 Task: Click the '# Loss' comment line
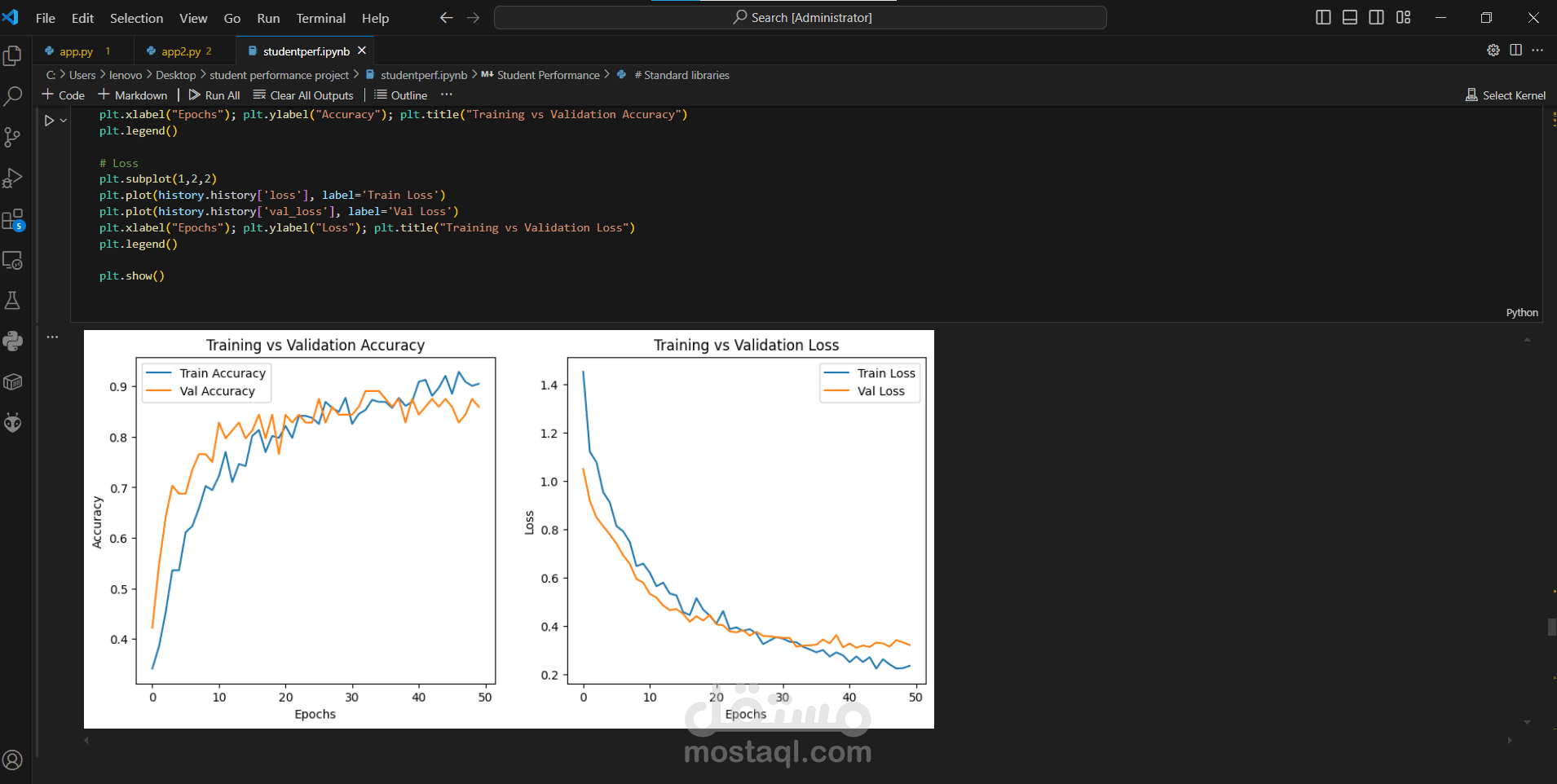[119, 163]
